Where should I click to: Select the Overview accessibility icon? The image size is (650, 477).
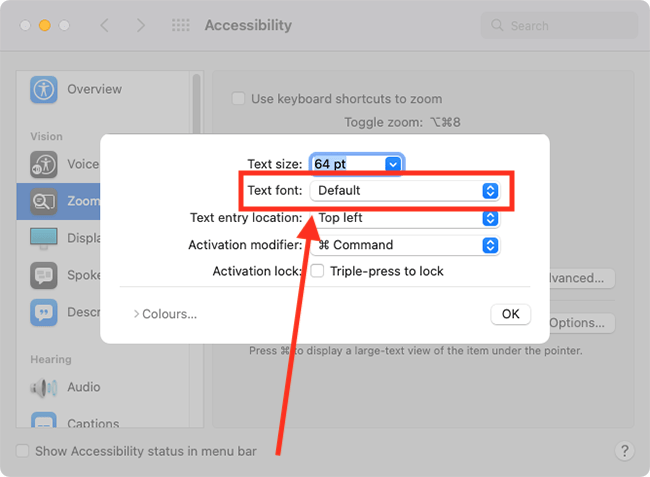[44, 89]
